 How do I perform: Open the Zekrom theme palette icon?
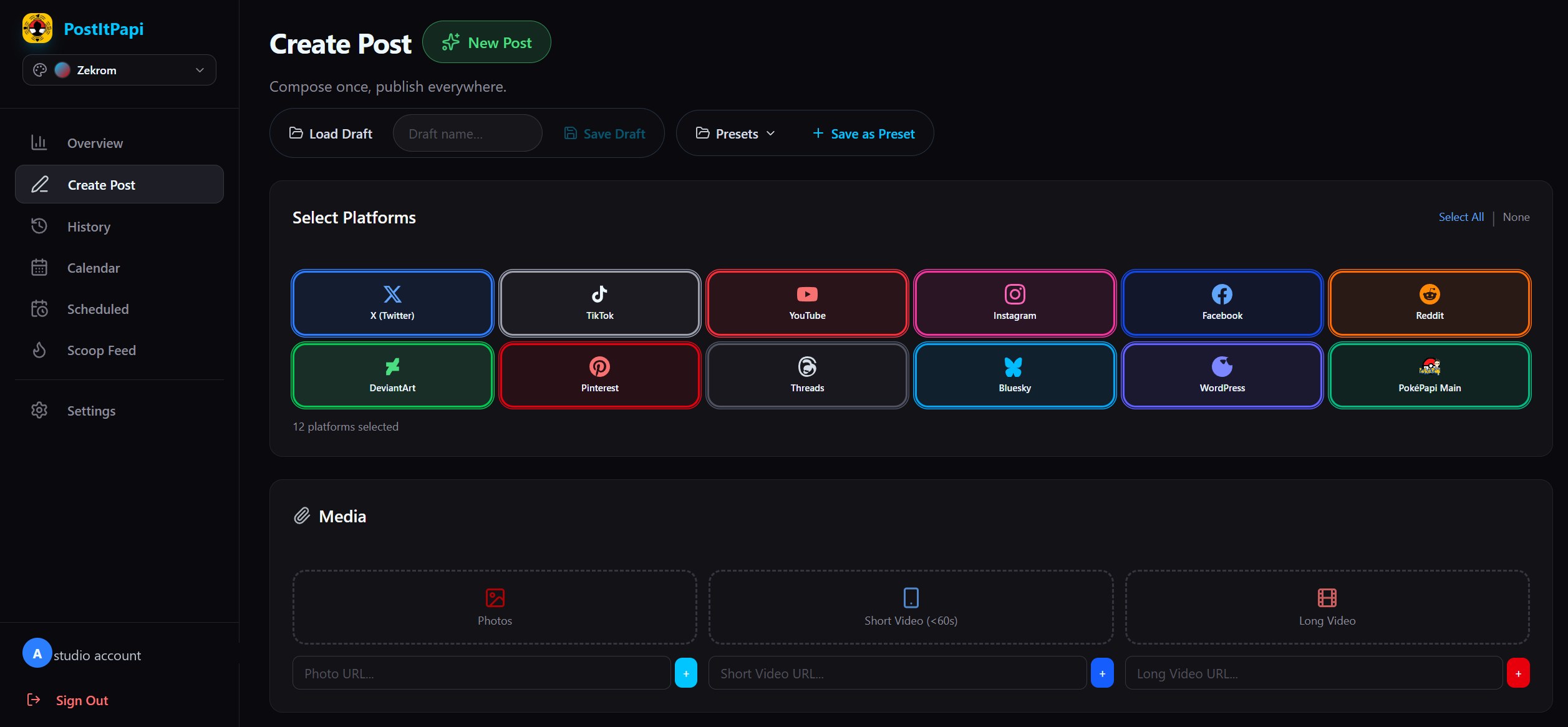click(40, 70)
